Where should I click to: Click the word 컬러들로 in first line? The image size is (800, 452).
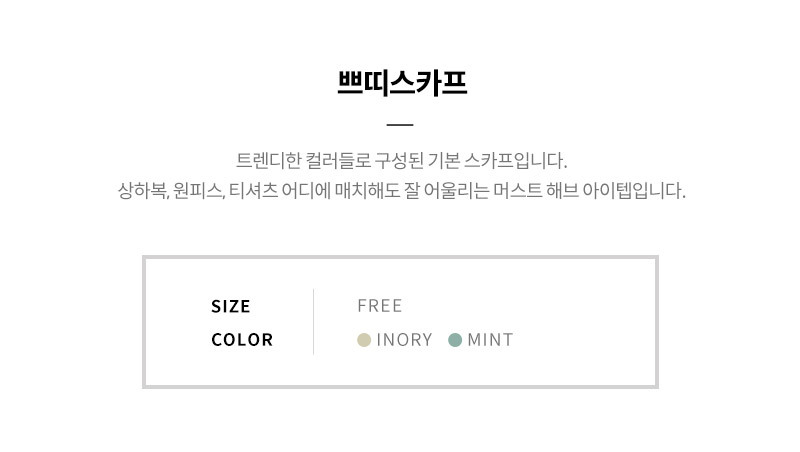pos(338,161)
